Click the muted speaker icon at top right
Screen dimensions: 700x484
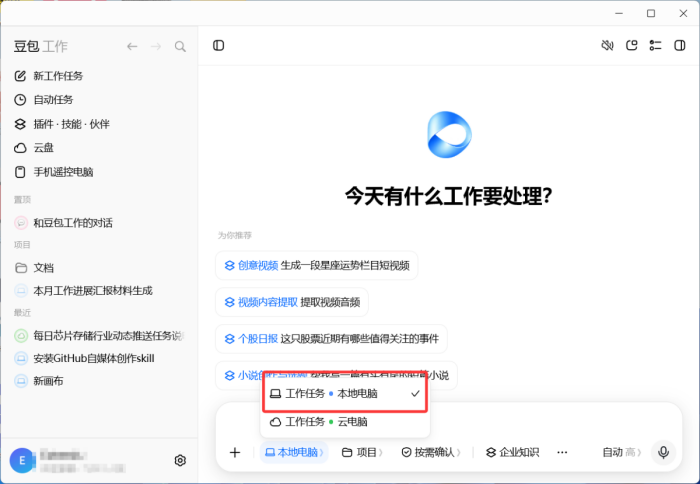click(607, 45)
